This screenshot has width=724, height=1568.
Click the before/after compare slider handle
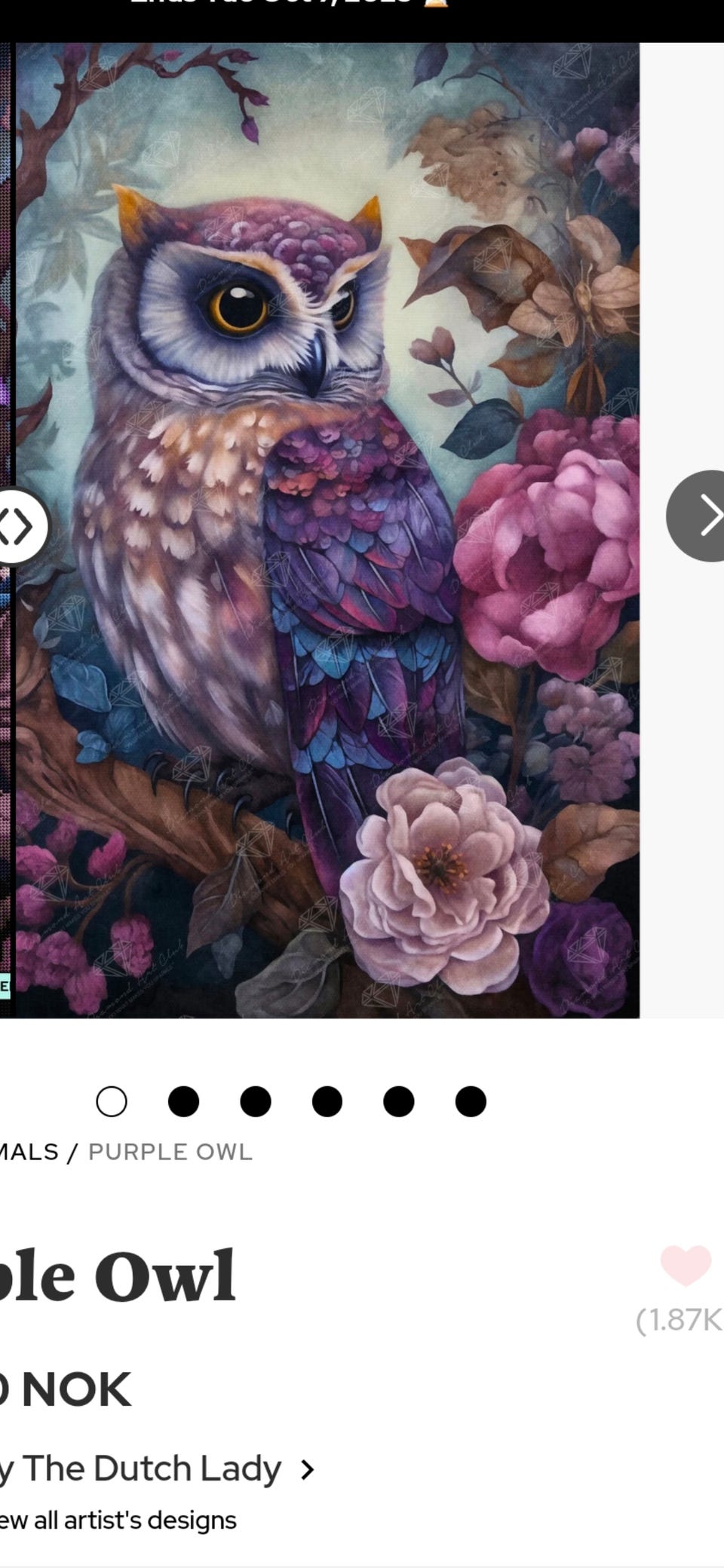pyautogui.click(x=21, y=527)
